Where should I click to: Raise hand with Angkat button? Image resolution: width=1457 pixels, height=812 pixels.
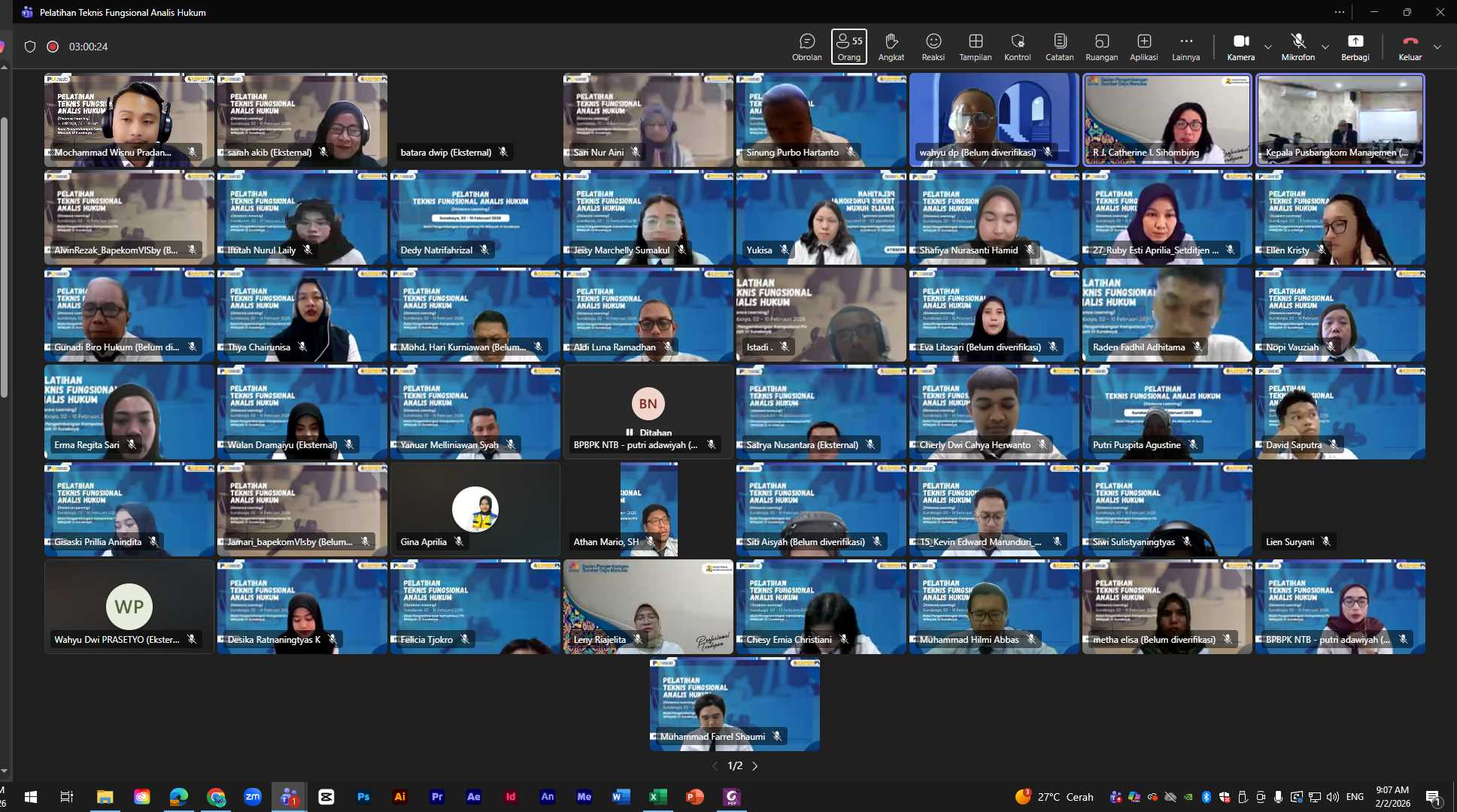coord(891,47)
